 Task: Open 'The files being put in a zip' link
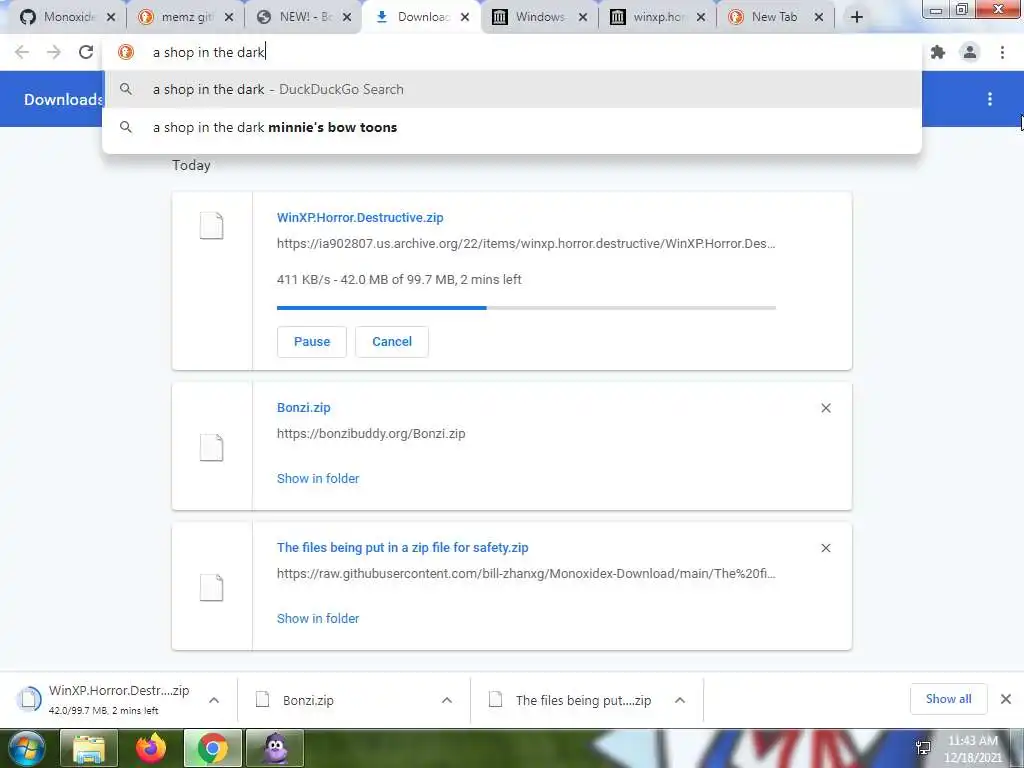pyautogui.click(x=402, y=547)
